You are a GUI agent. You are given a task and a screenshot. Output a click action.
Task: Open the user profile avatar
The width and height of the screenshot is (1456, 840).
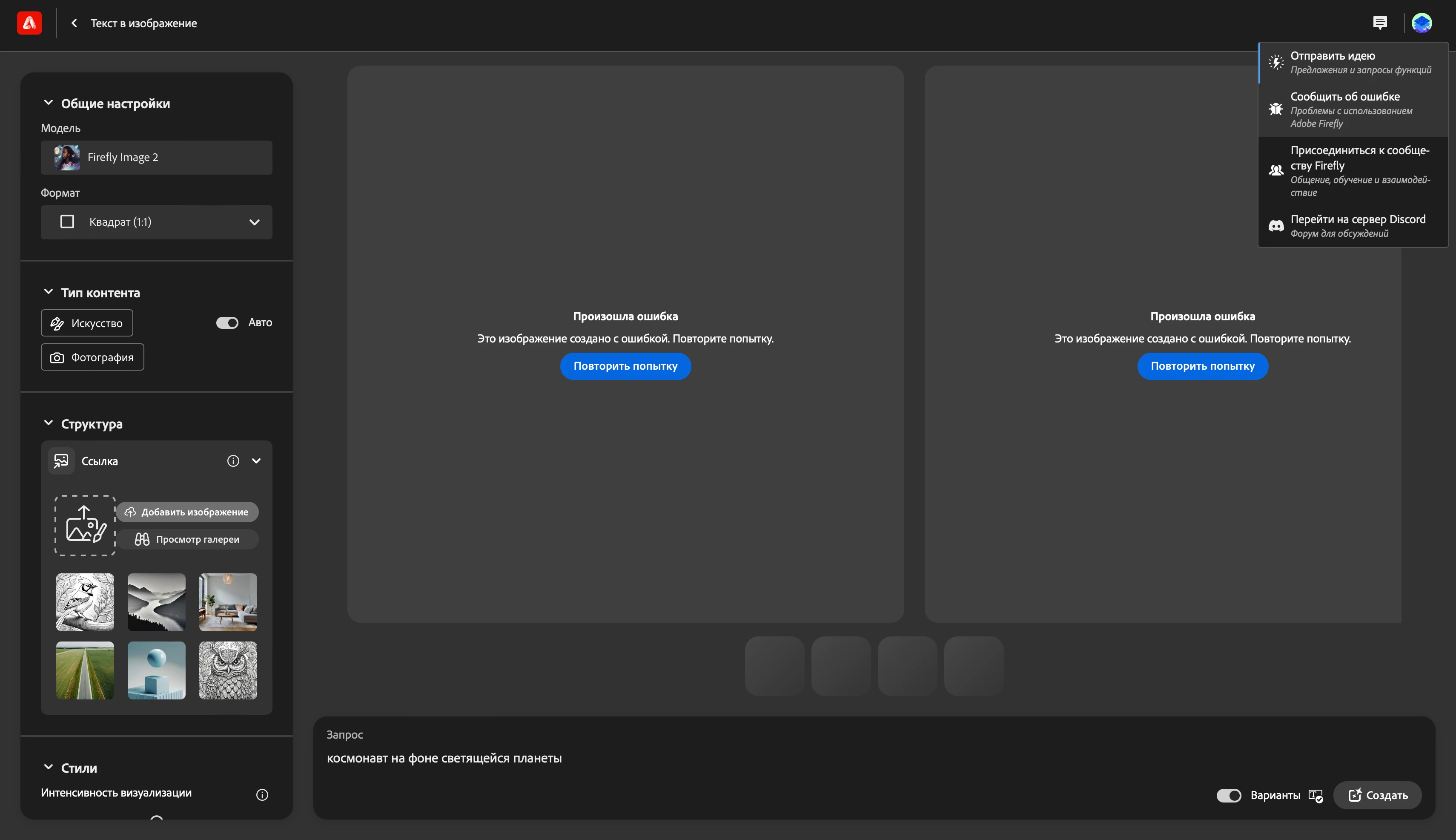pos(1422,23)
